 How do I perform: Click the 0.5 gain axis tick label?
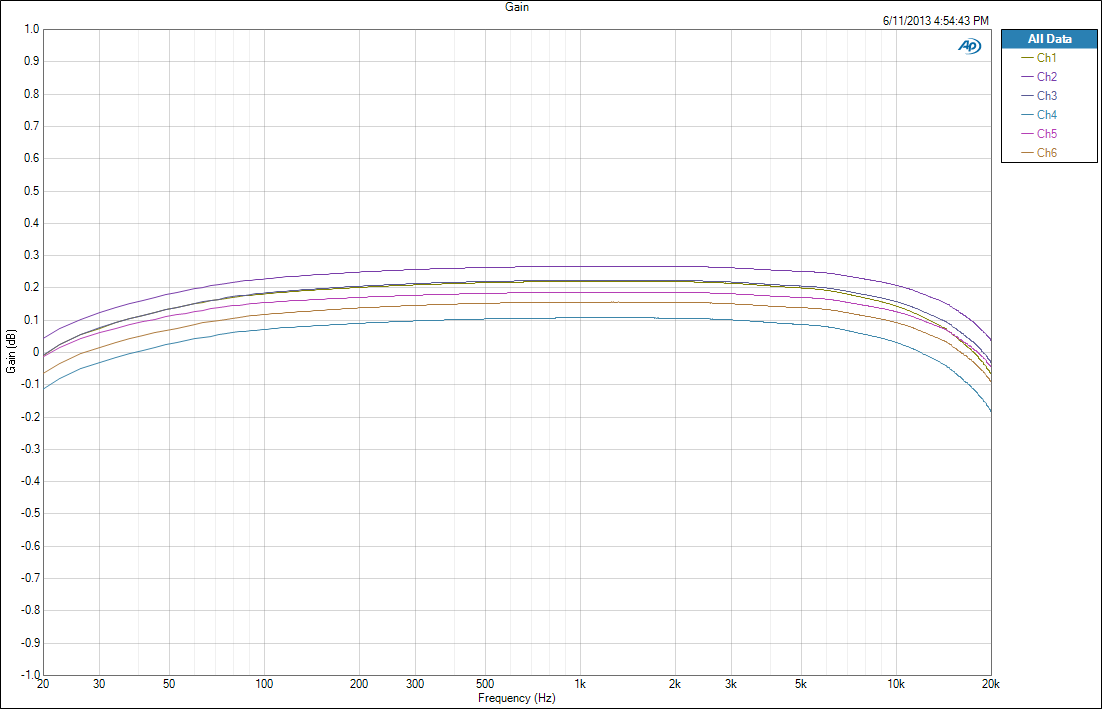tap(32, 191)
